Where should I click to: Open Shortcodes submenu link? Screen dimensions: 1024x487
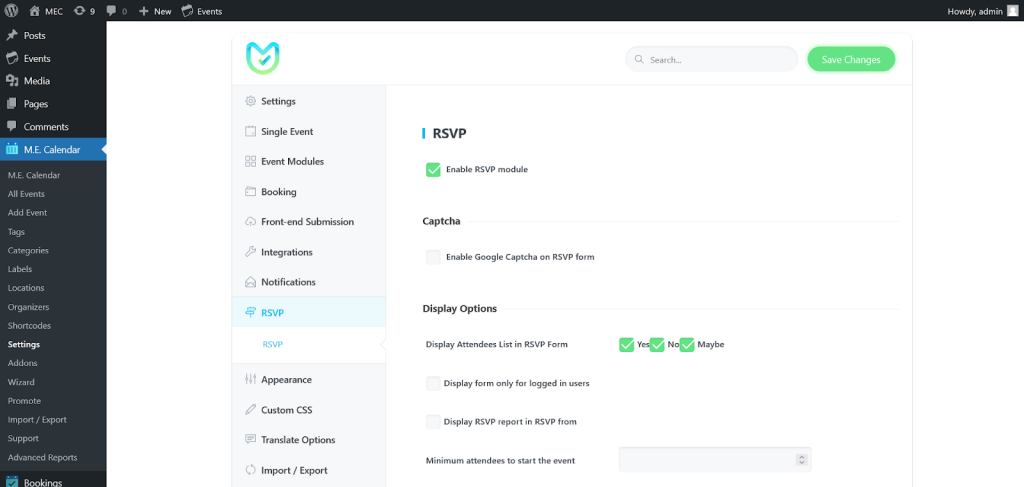pos(29,326)
